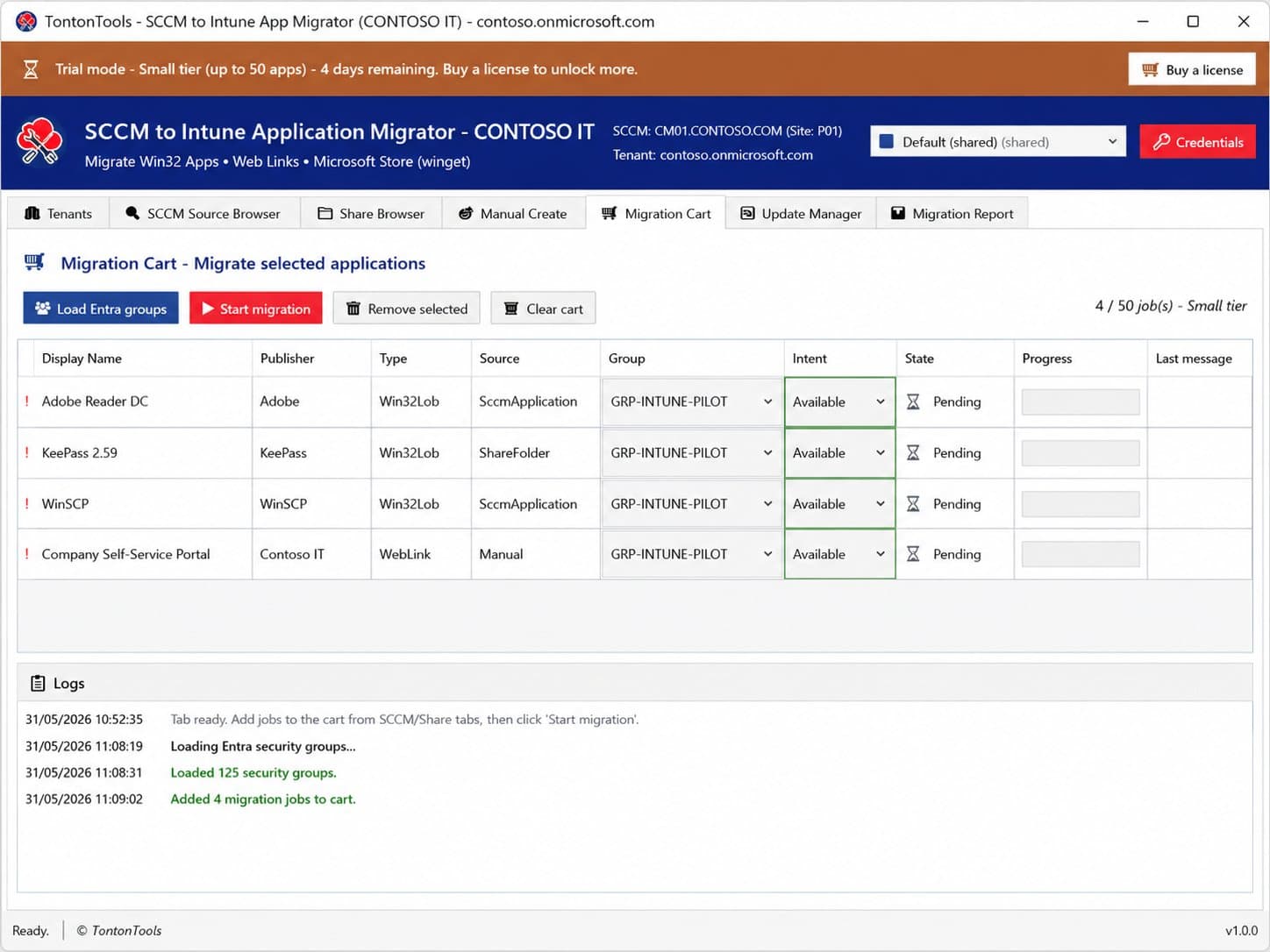Image resolution: width=1270 pixels, height=952 pixels.
Task: Change Intent dropdown for Company Self-Service Portal
Action: [840, 554]
